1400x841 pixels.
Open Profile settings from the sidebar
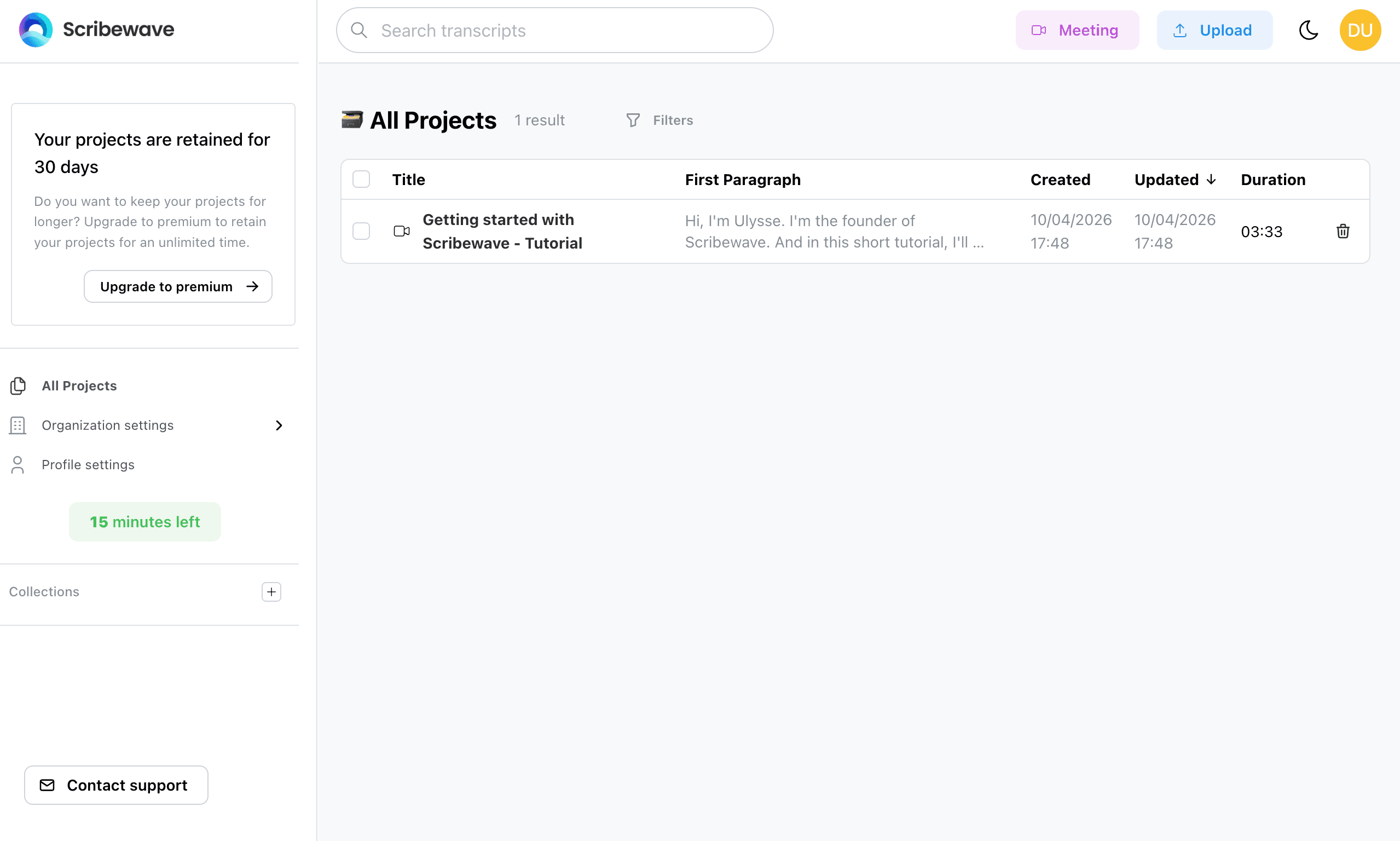click(x=88, y=464)
